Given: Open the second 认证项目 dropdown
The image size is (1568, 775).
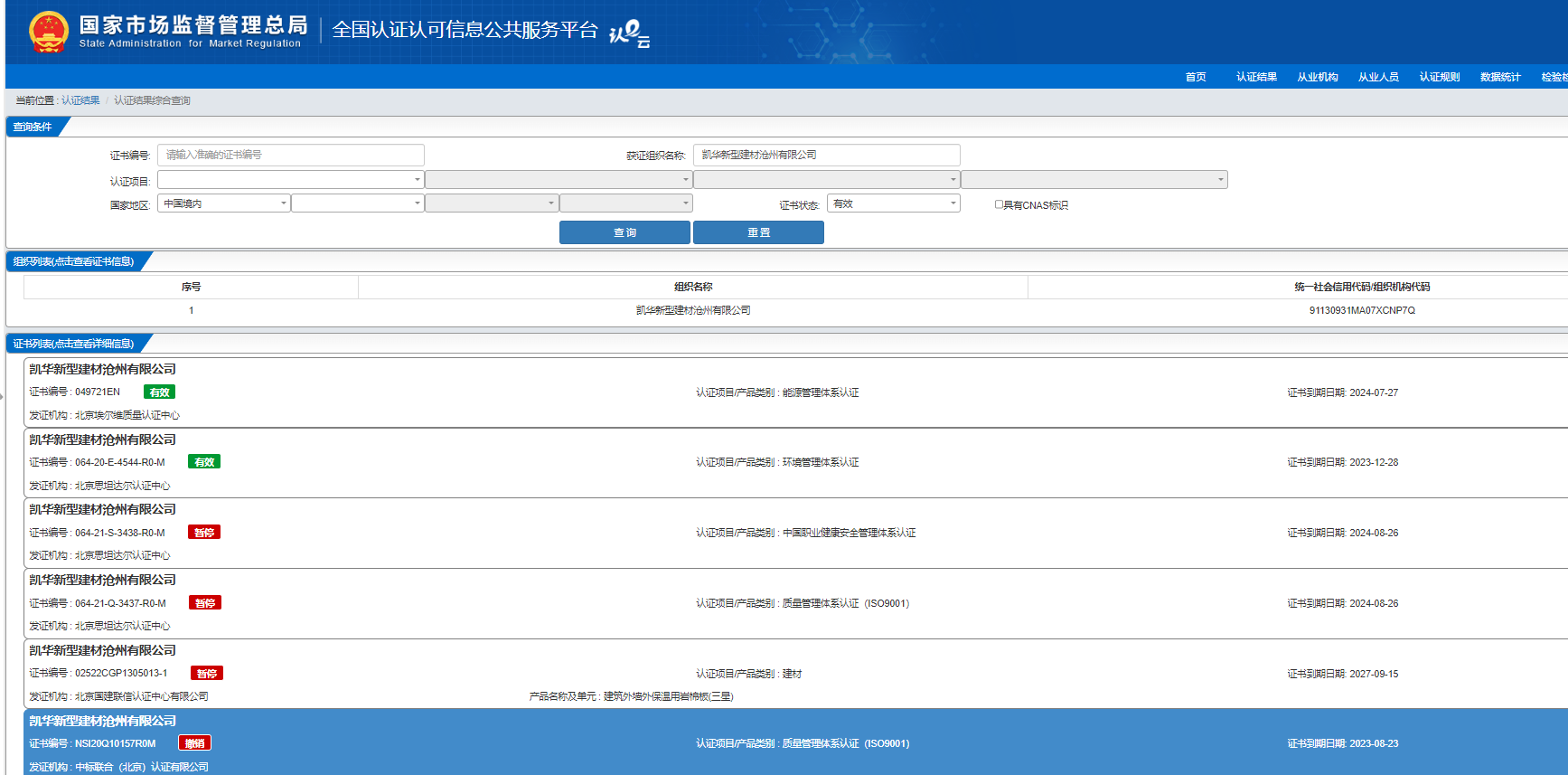Looking at the screenshot, I should [x=559, y=179].
